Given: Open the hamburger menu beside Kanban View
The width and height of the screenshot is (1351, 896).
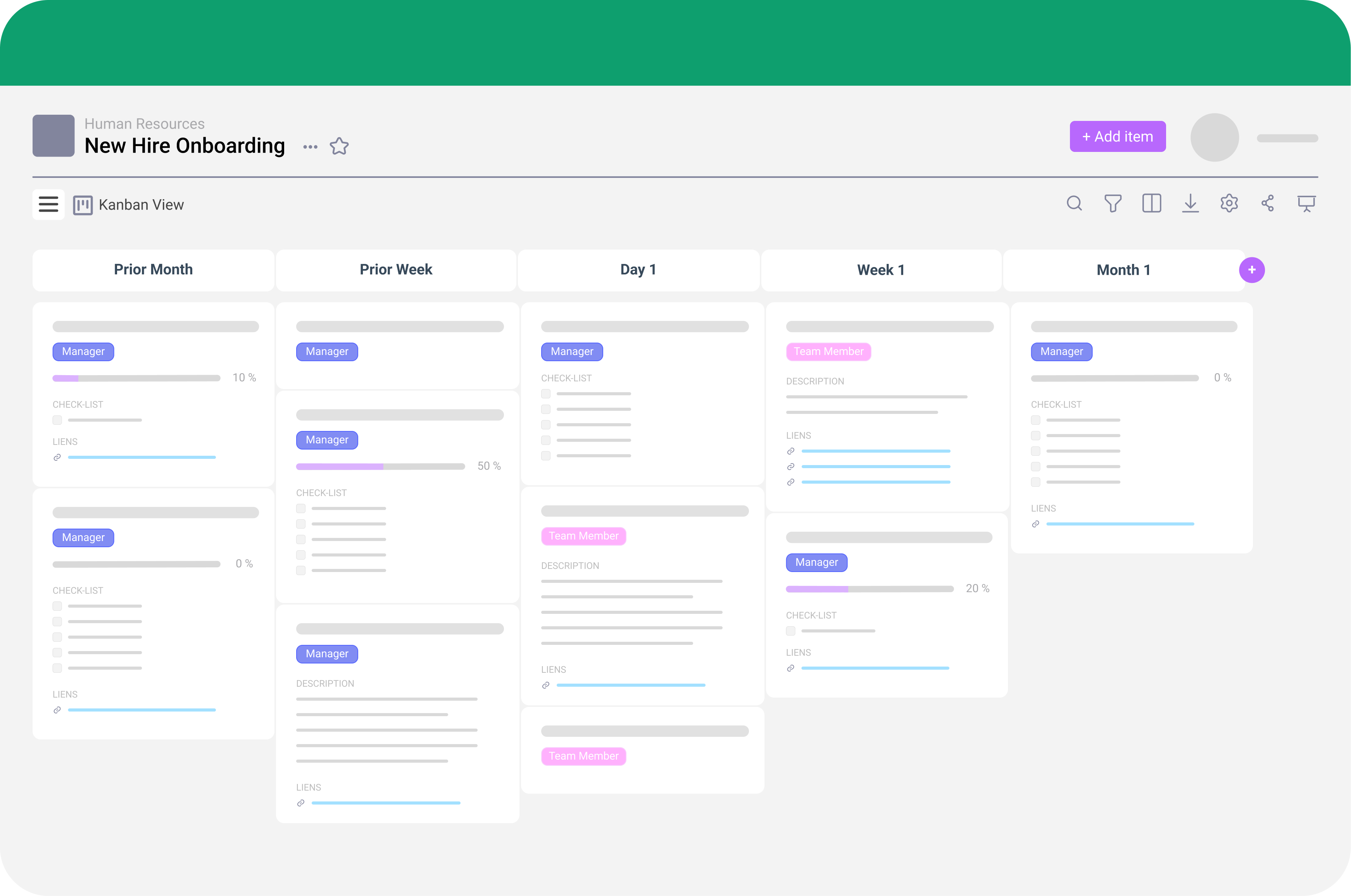Looking at the screenshot, I should point(48,205).
